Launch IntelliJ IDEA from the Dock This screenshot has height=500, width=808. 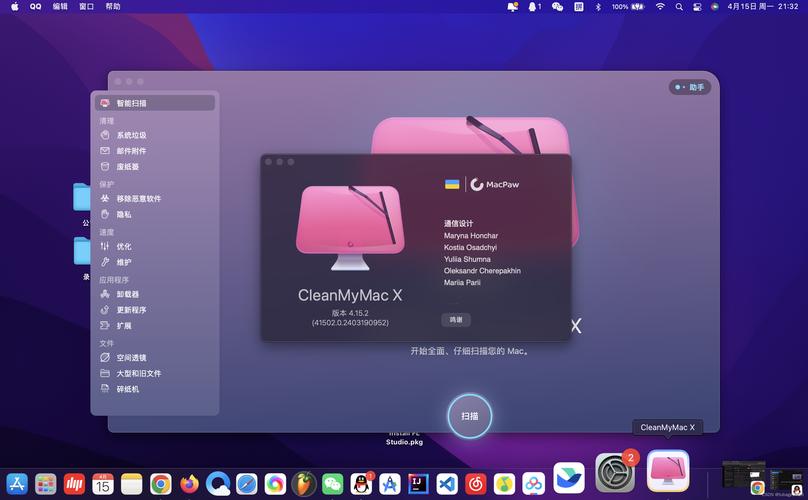[418, 484]
